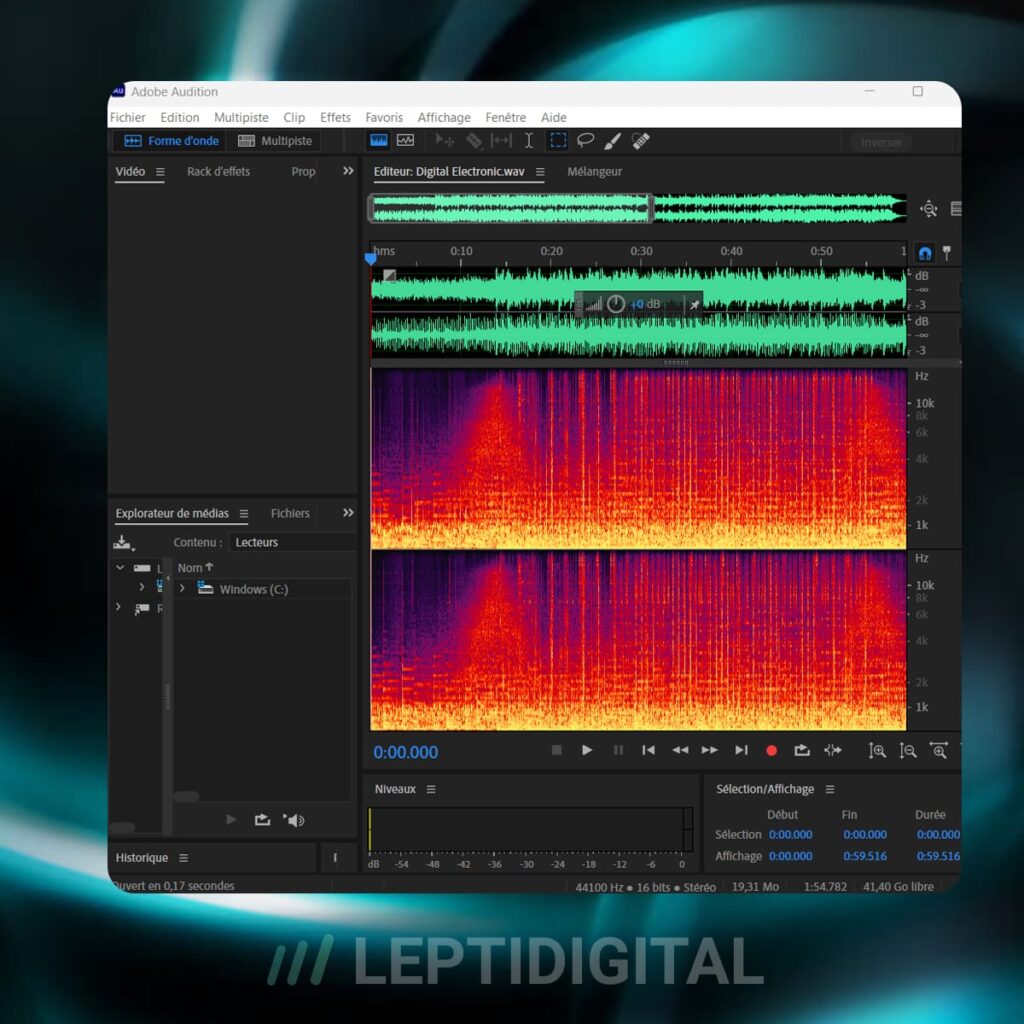The image size is (1024, 1024).
Task: Select the Slip tool in toolbar
Action: click(x=501, y=140)
